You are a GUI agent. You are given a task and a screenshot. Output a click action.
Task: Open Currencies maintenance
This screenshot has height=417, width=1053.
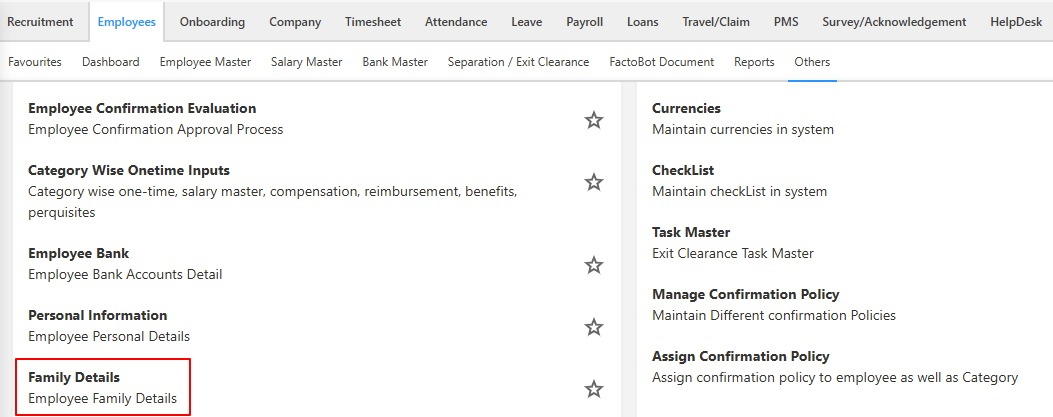pyautogui.click(x=686, y=108)
